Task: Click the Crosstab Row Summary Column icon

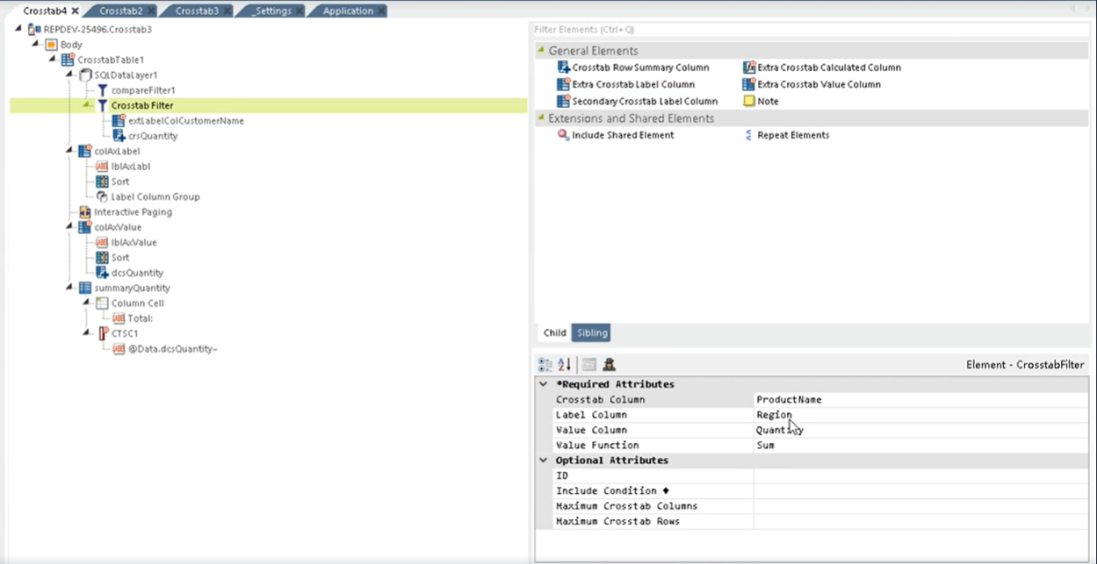Action: pyautogui.click(x=564, y=67)
